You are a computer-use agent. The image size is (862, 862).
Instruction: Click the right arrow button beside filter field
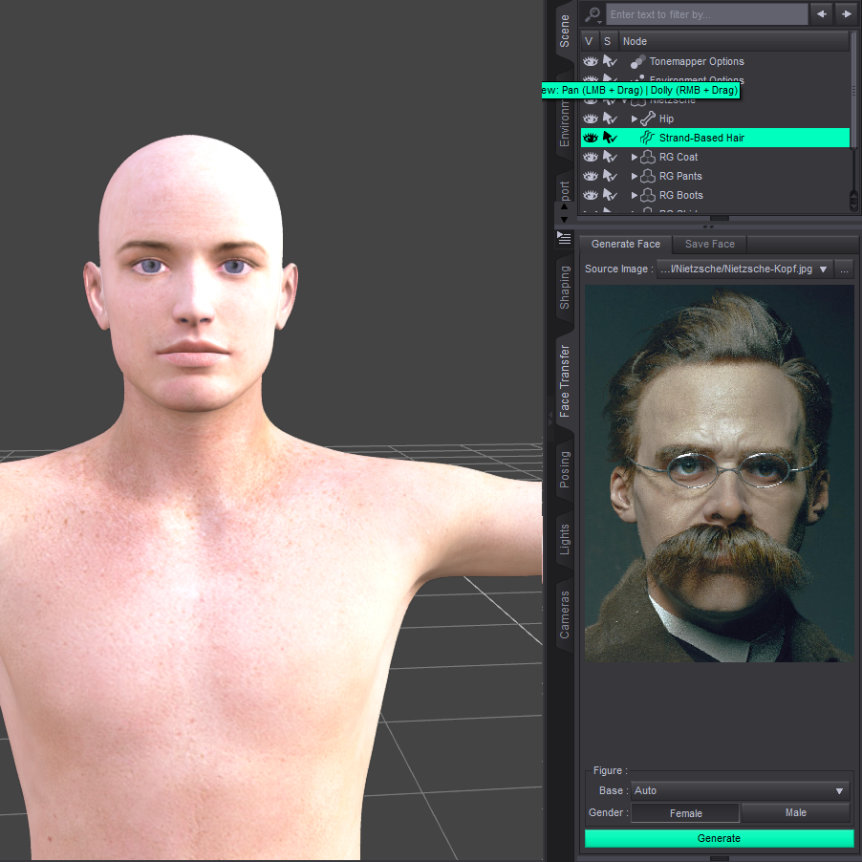(x=846, y=14)
